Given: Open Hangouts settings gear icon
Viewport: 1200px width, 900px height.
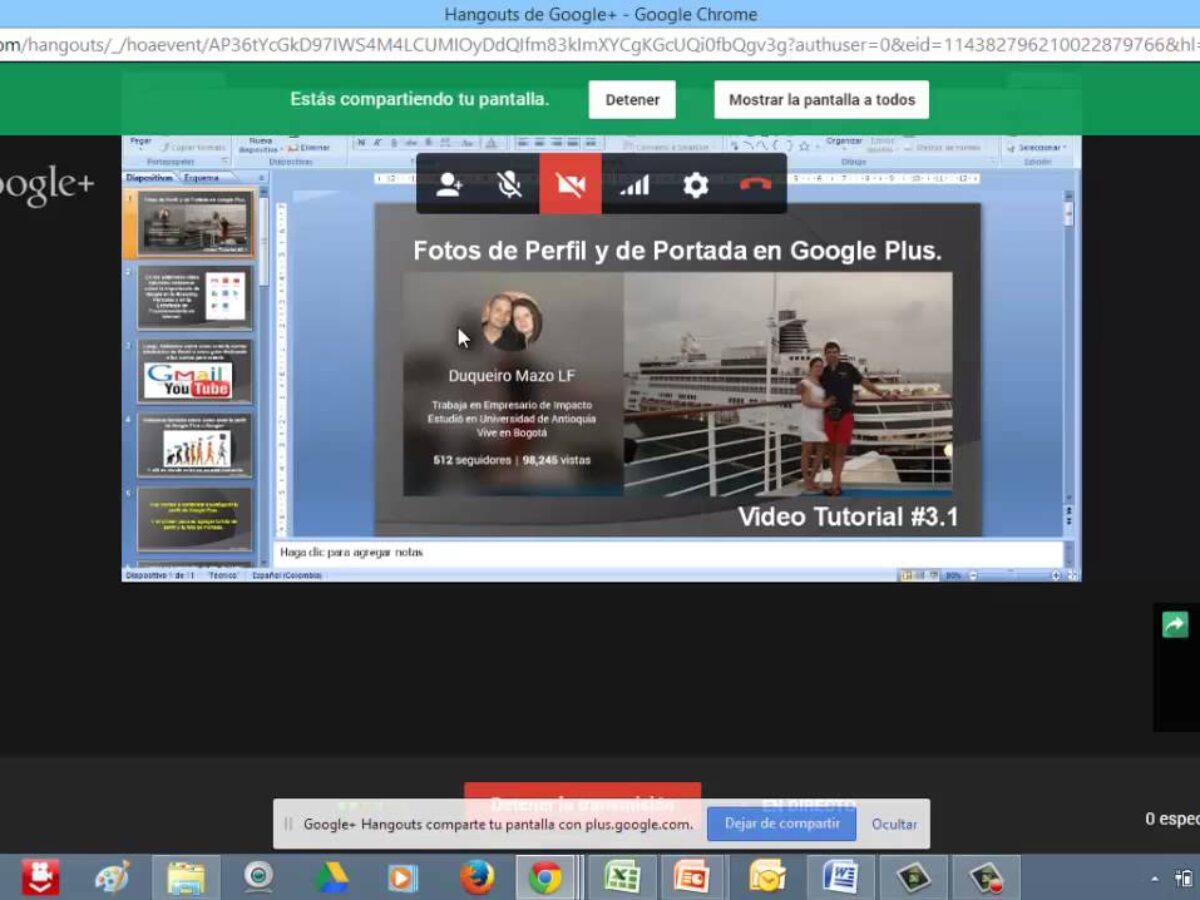Looking at the screenshot, I should 695,185.
